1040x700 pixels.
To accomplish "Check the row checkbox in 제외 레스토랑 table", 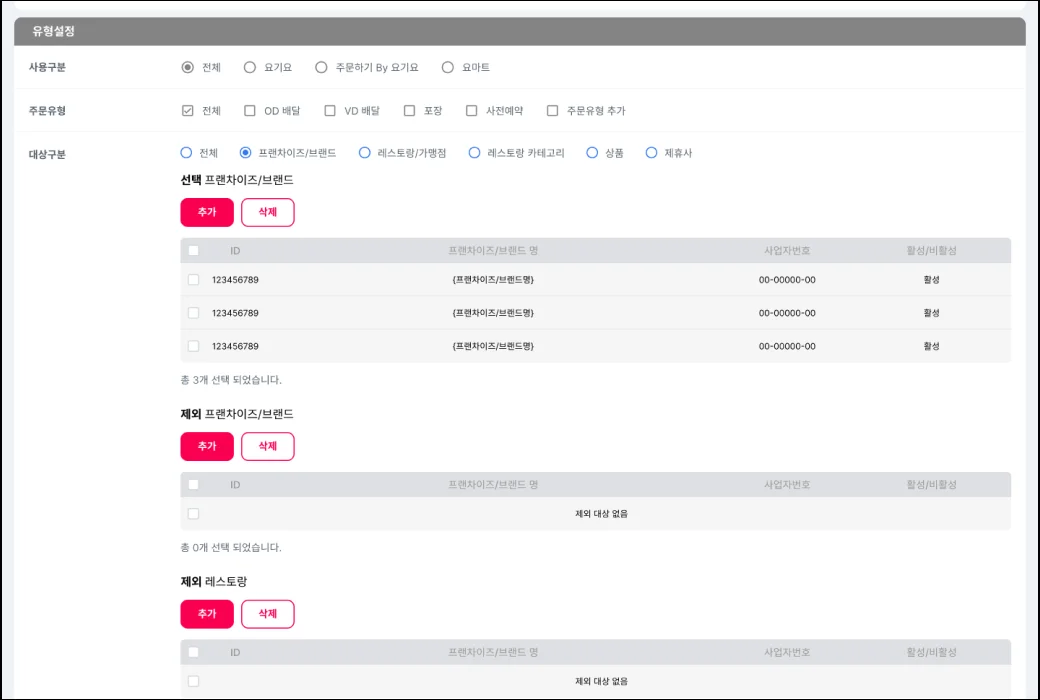I will tap(193, 681).
